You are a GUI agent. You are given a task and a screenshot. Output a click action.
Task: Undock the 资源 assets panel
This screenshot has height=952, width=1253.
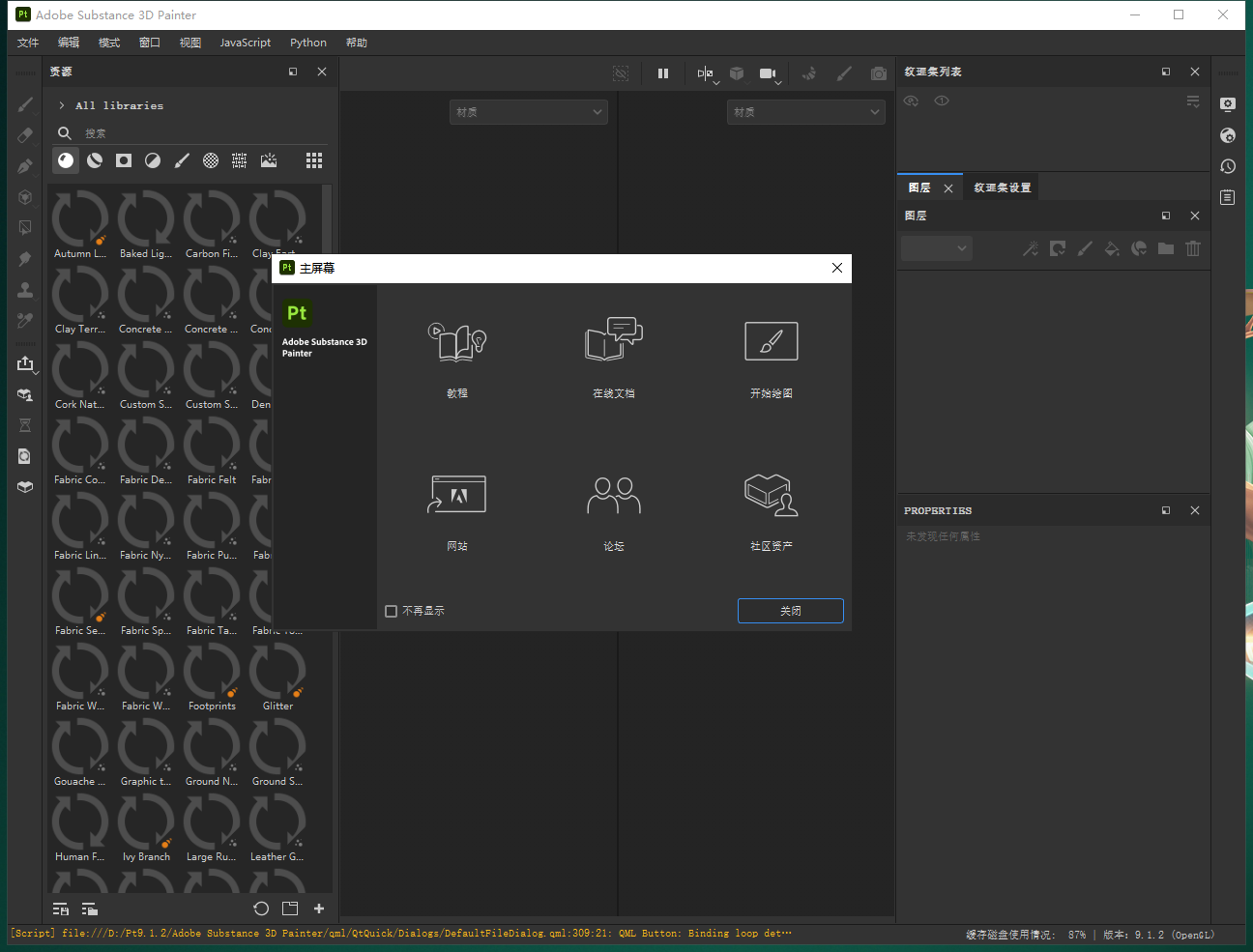(x=293, y=72)
